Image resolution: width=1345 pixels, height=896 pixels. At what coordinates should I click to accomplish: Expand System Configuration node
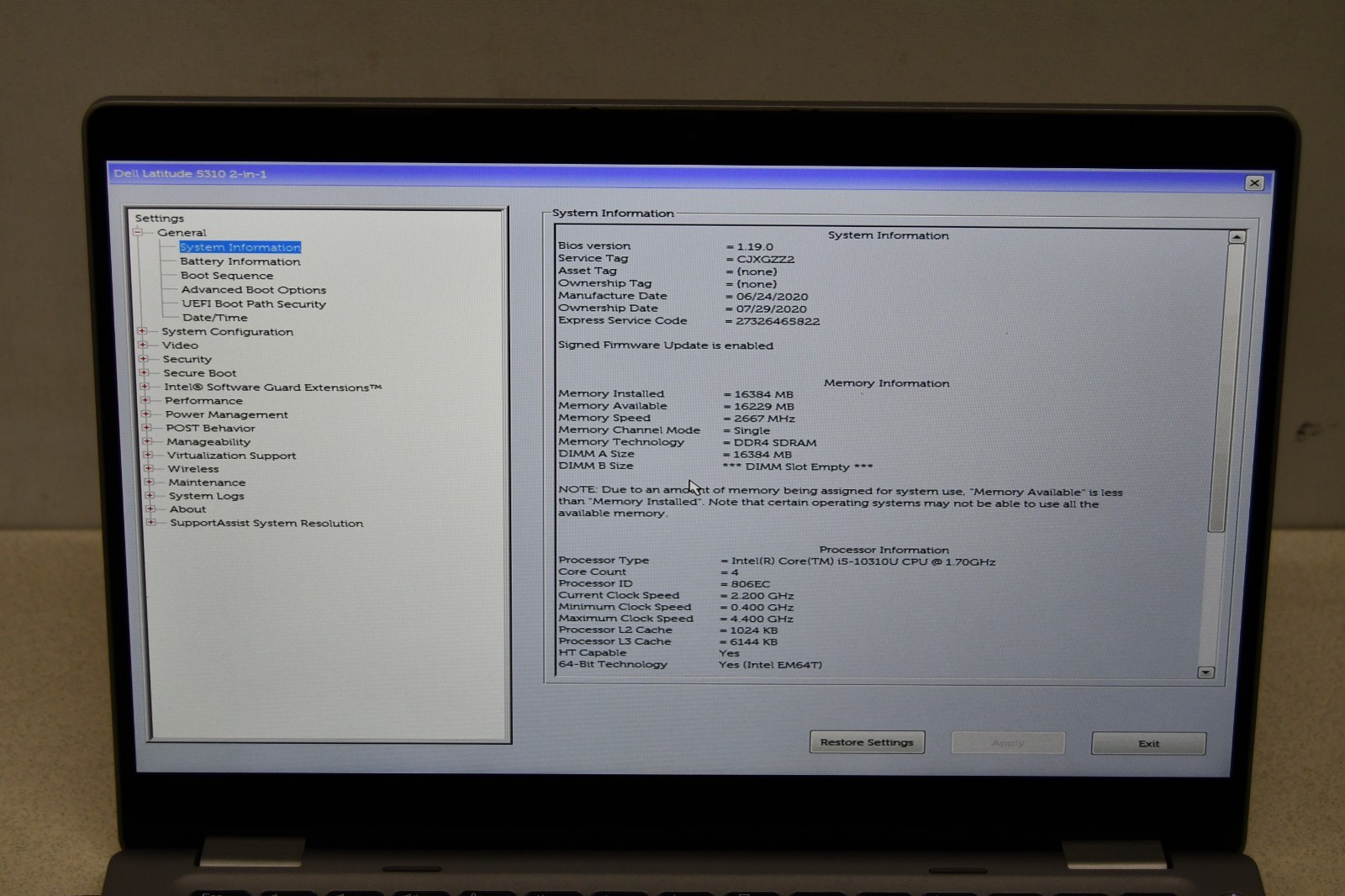[x=142, y=331]
